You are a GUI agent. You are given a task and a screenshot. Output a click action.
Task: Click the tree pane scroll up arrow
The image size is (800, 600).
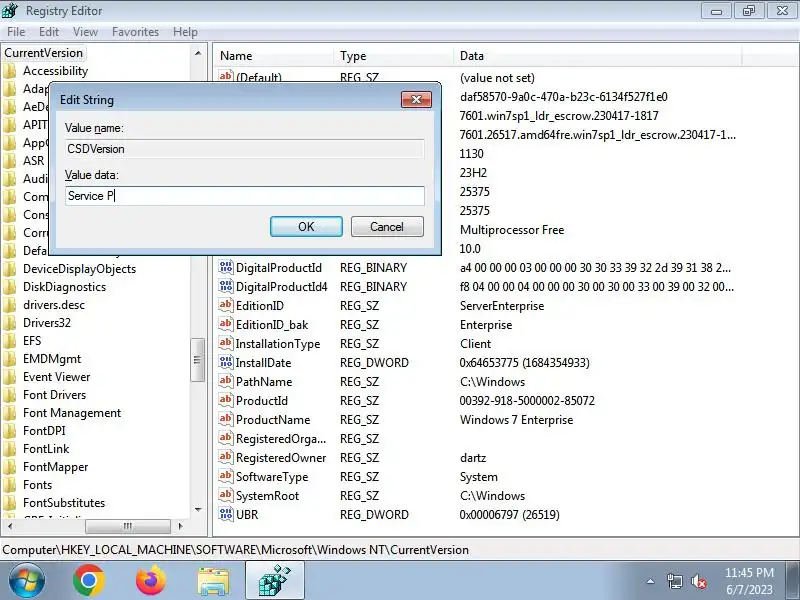pyautogui.click(x=198, y=53)
